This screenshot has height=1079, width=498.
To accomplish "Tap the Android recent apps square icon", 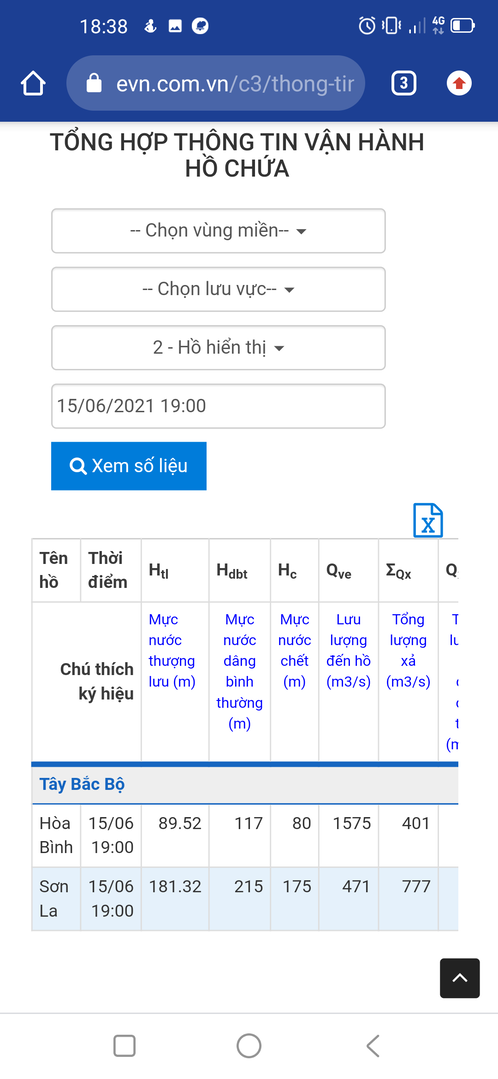I will 124,1046.
